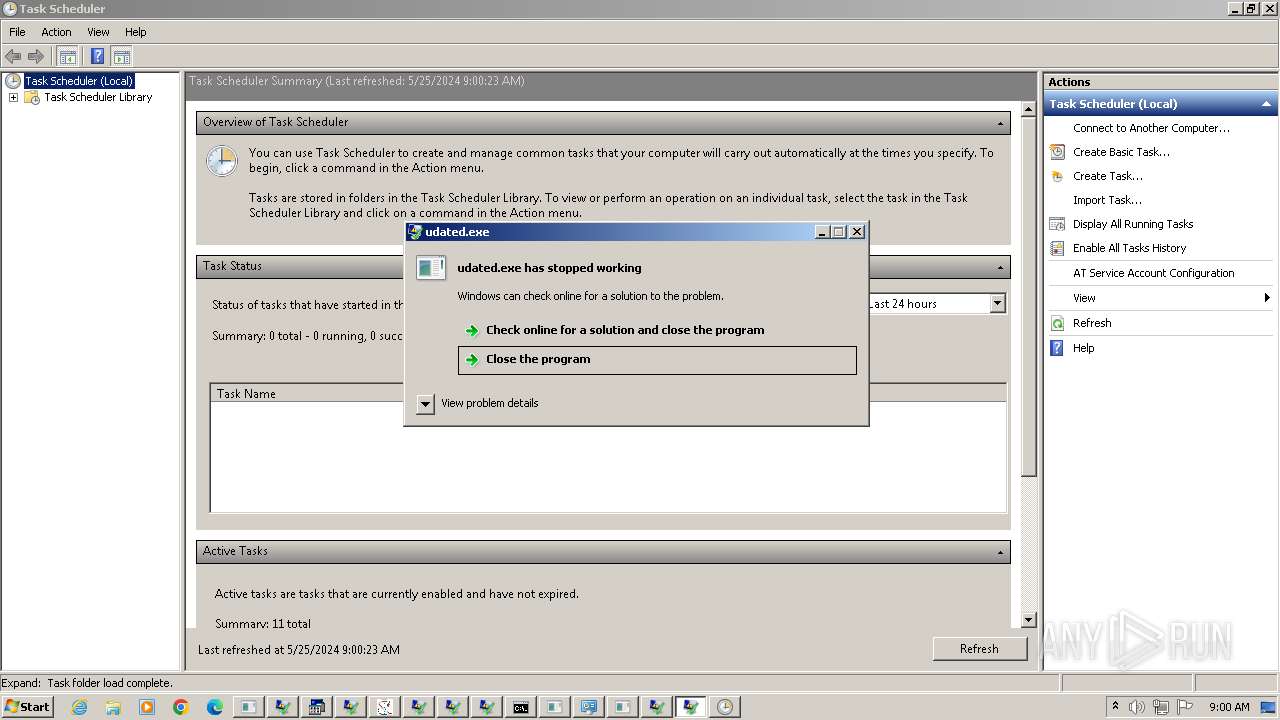Click the Create Task icon in Actions
The image size is (1280, 720).
click(x=1057, y=176)
